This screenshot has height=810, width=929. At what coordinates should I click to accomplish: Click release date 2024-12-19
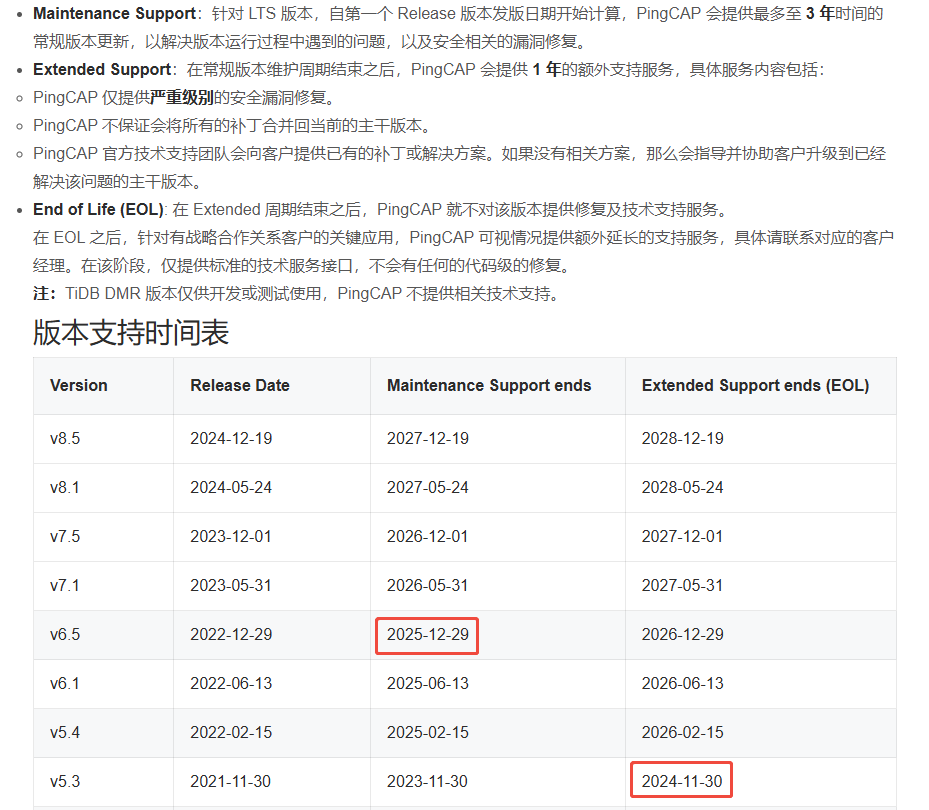point(231,438)
